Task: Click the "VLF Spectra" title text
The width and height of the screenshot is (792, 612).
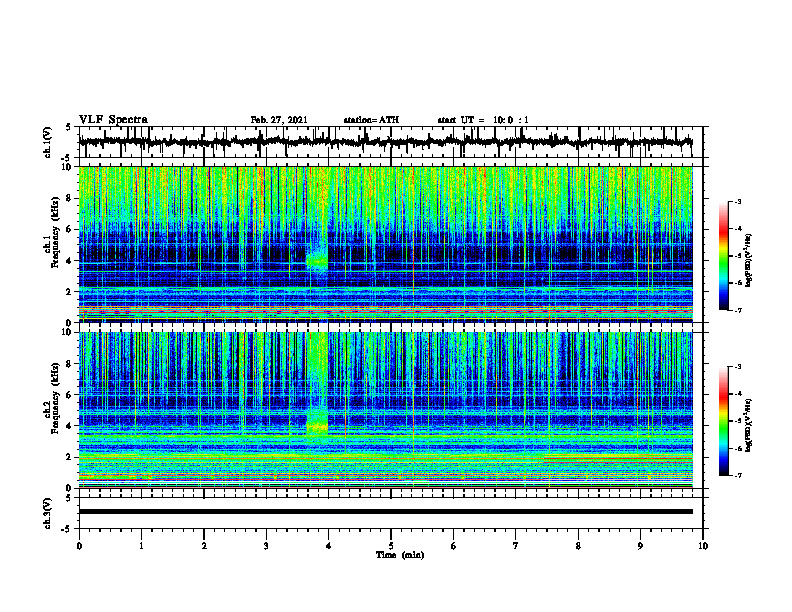Action: (x=113, y=120)
